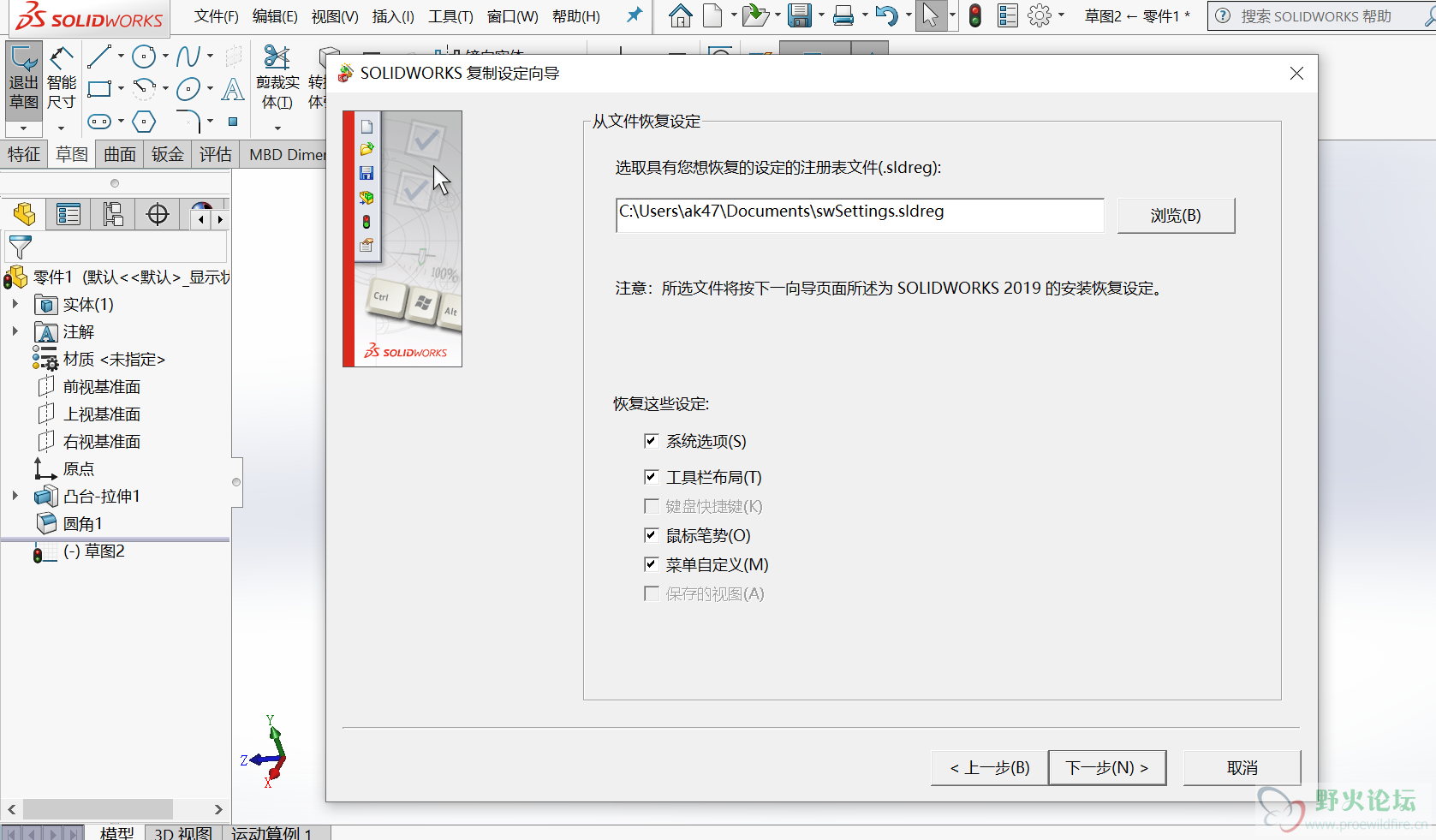This screenshot has width=1436, height=840.
Task: Select the sketch Text tool
Action: (233, 88)
